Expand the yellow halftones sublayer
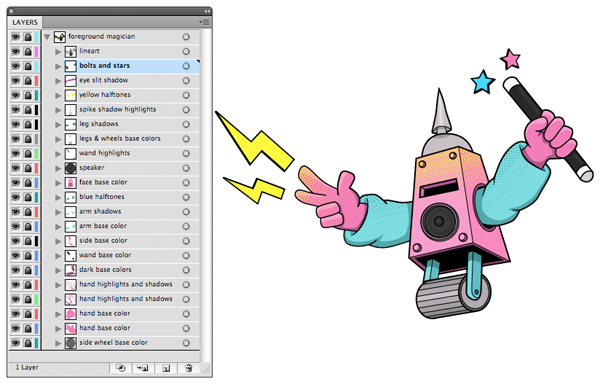This screenshot has height=387, width=600. click(58, 95)
